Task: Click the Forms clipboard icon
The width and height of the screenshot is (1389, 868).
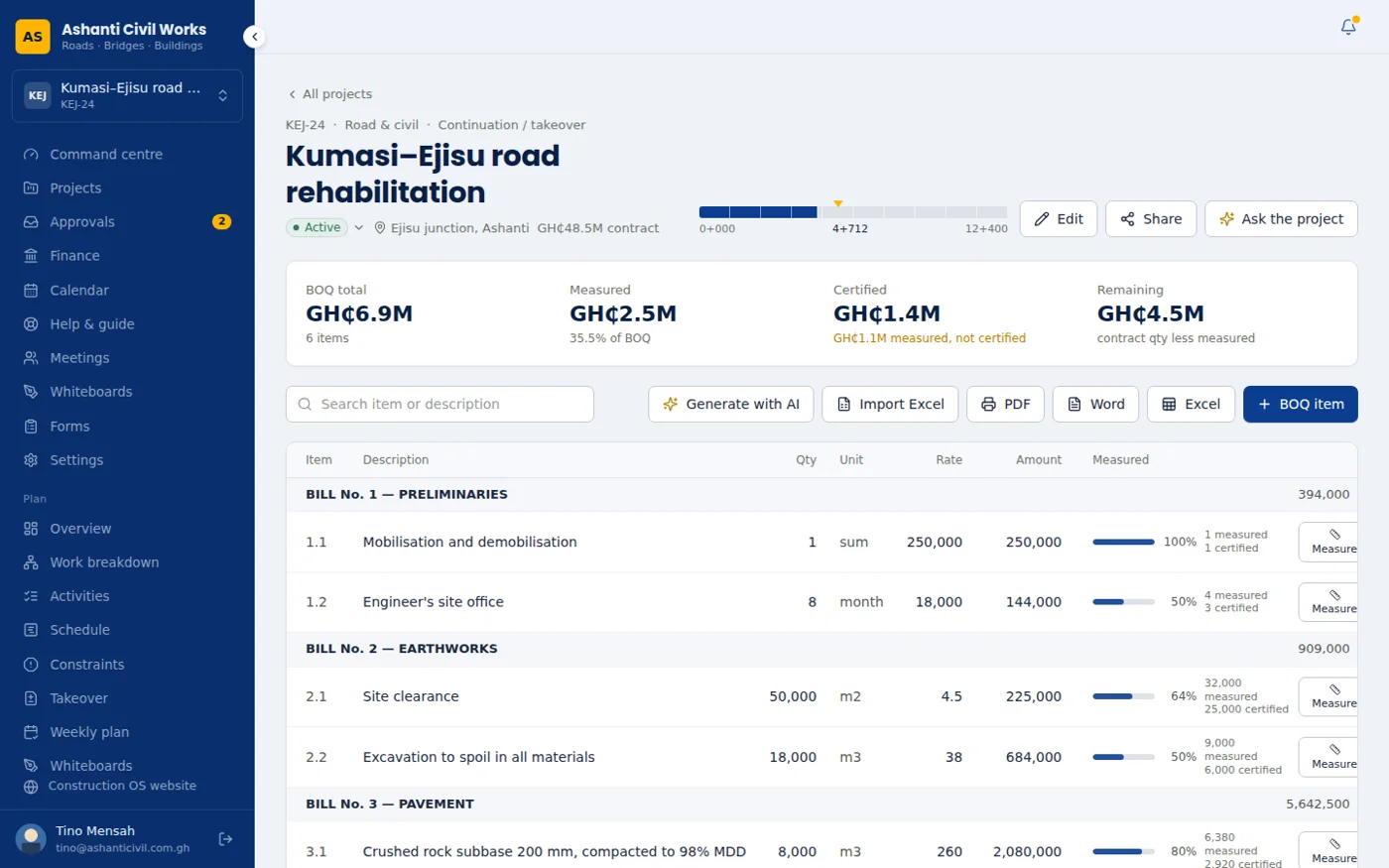Action: point(31,427)
